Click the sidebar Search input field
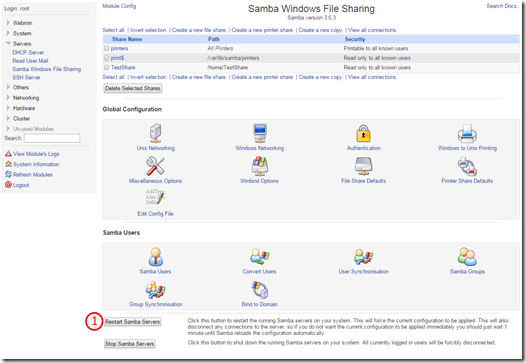The image size is (526, 363). (52, 138)
